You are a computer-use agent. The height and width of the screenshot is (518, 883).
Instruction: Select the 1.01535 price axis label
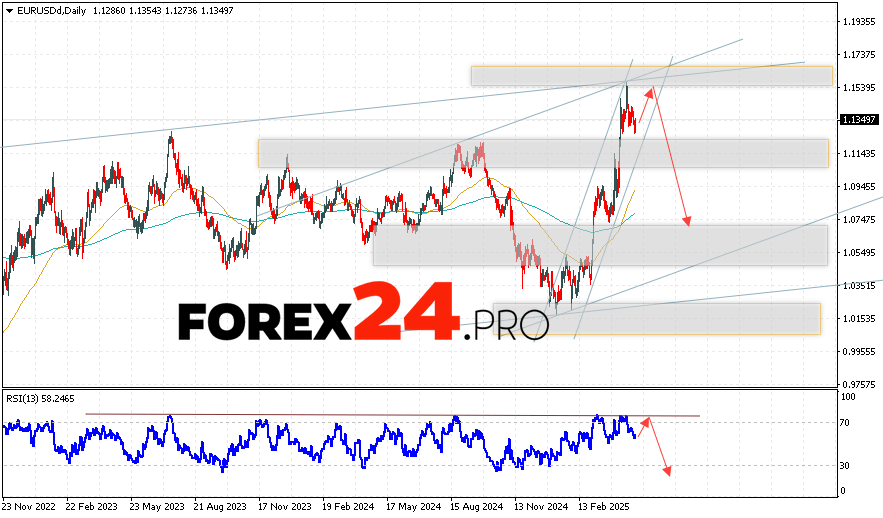(x=859, y=319)
